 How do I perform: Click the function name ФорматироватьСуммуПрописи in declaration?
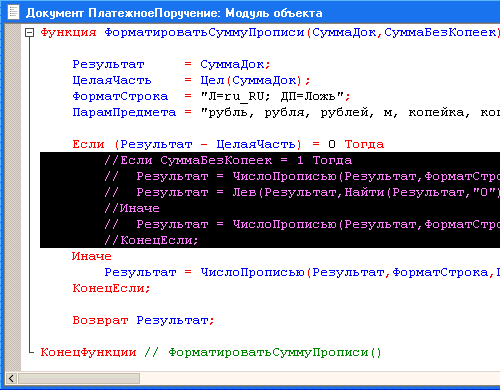tap(205, 33)
